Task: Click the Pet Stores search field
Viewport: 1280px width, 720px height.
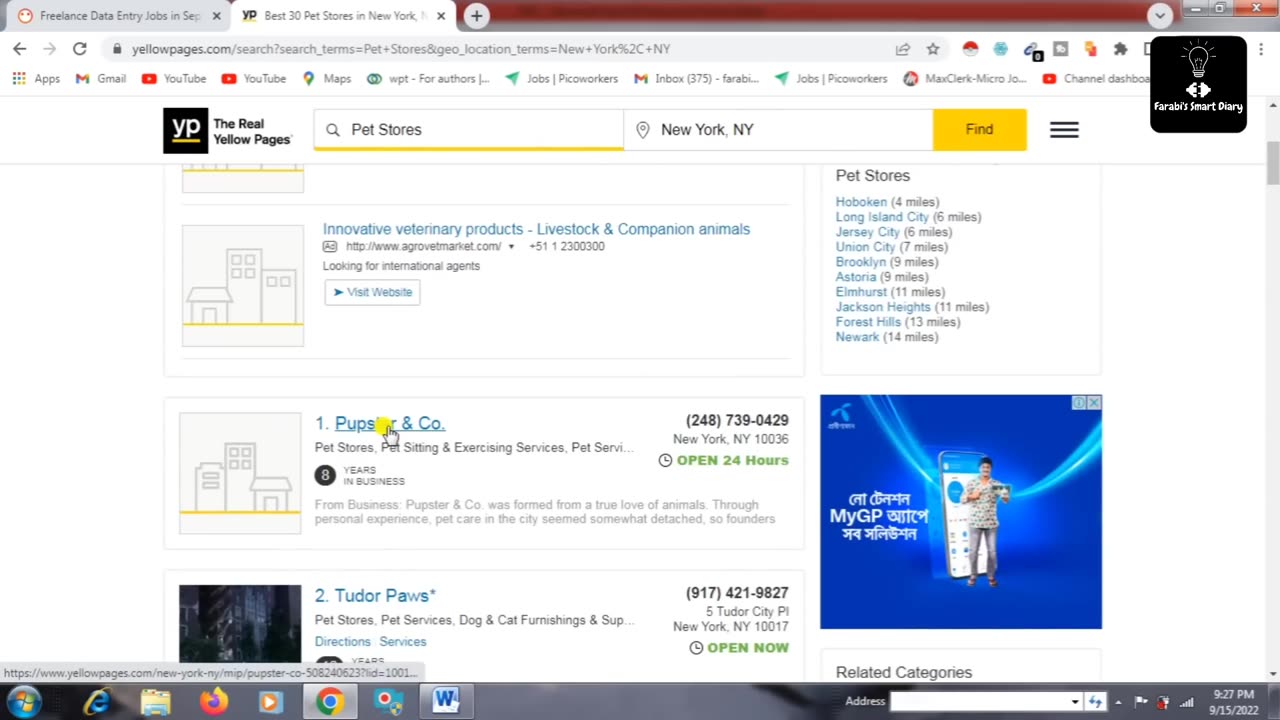Action: (469, 130)
